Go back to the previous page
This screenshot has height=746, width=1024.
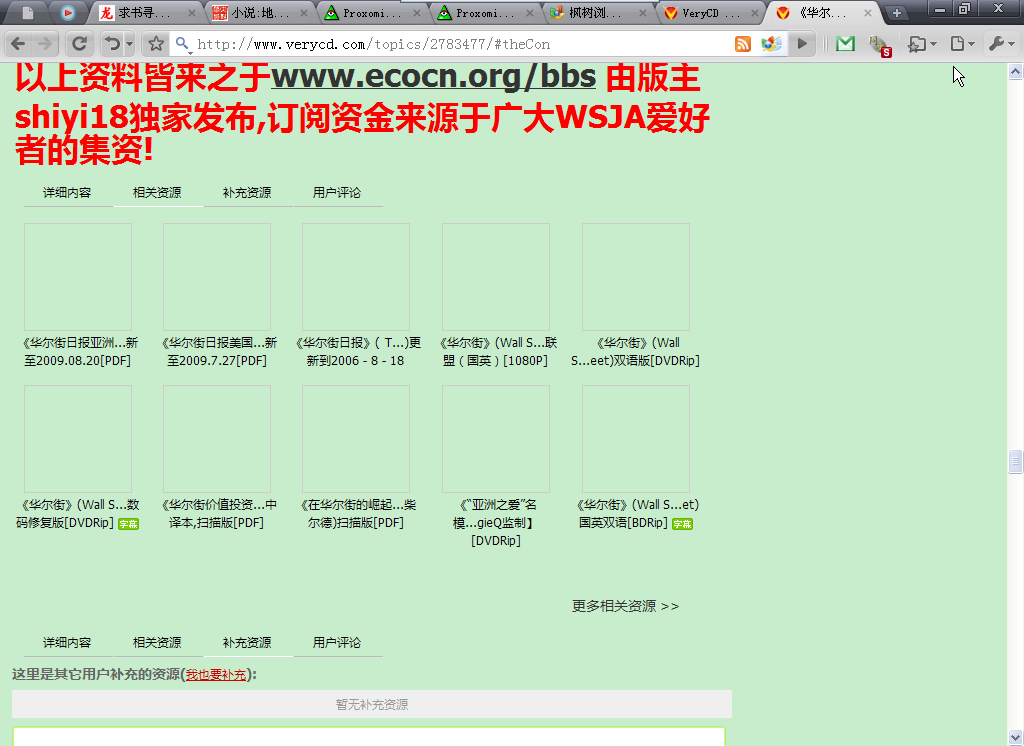pos(18,44)
